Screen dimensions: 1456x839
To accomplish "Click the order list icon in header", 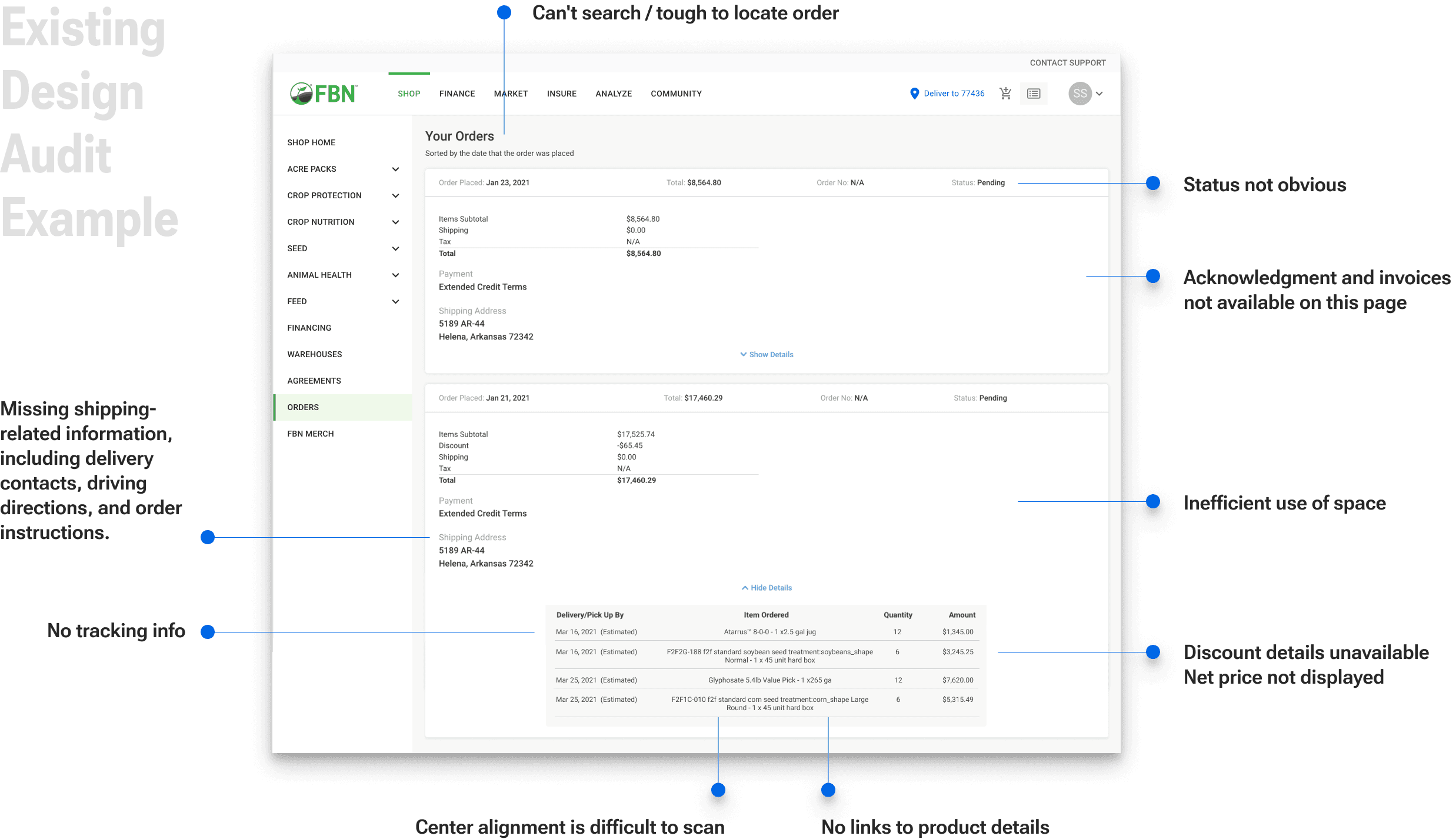I will coord(1033,94).
